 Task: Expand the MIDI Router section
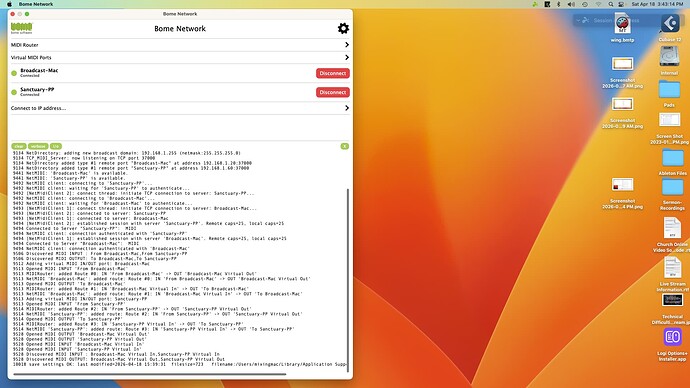point(180,45)
